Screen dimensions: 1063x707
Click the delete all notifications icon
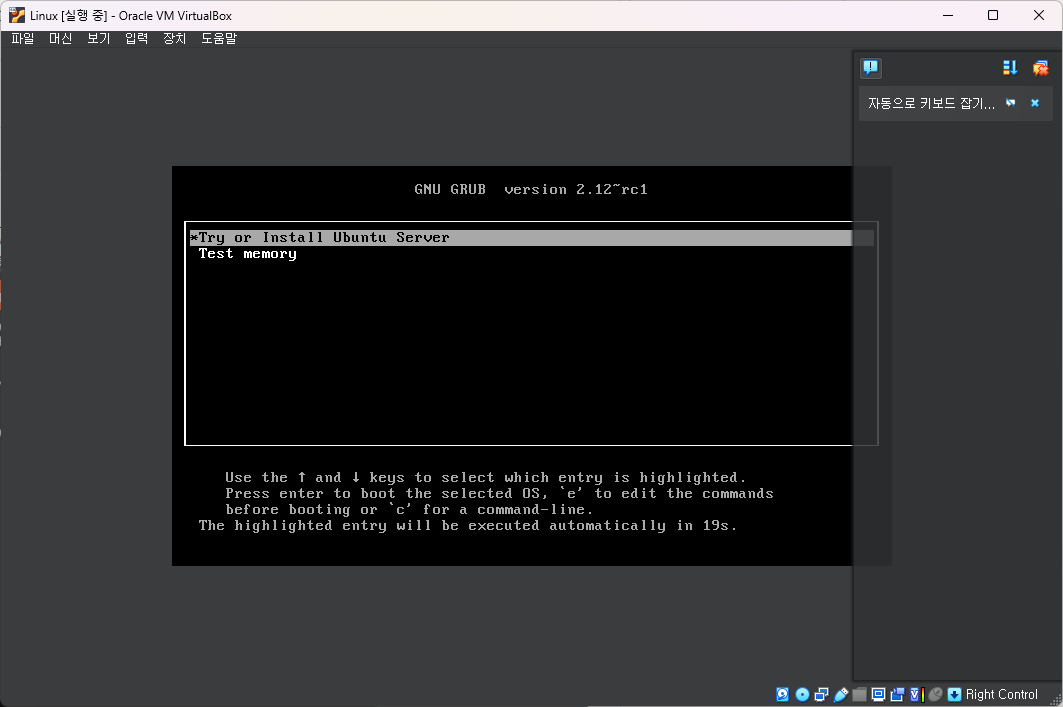coord(1040,68)
